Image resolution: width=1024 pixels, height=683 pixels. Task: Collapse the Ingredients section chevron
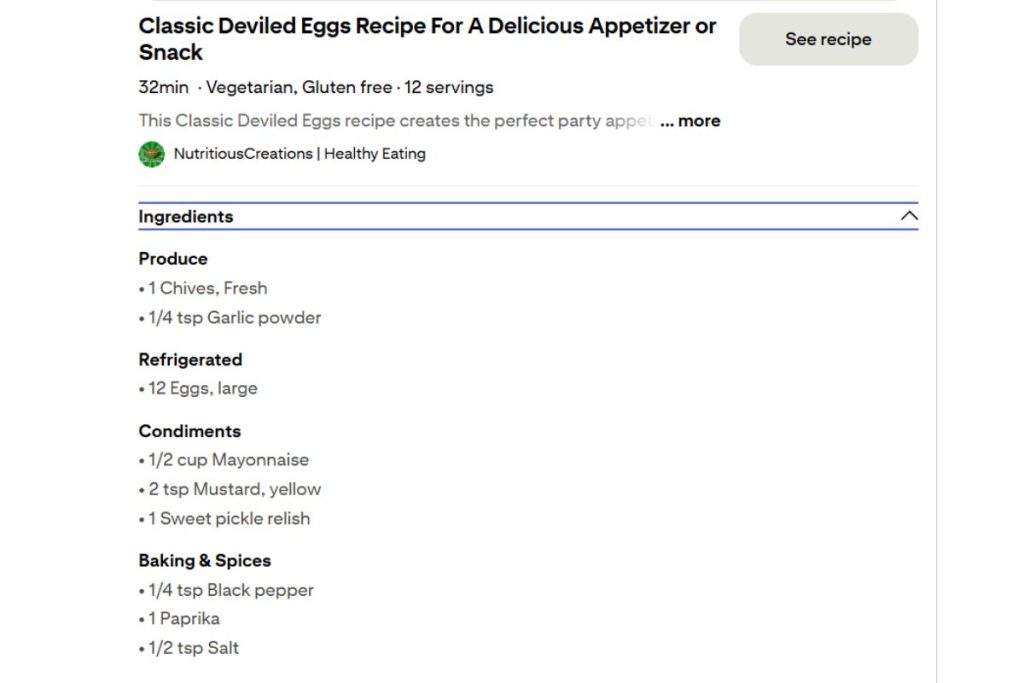(908, 216)
